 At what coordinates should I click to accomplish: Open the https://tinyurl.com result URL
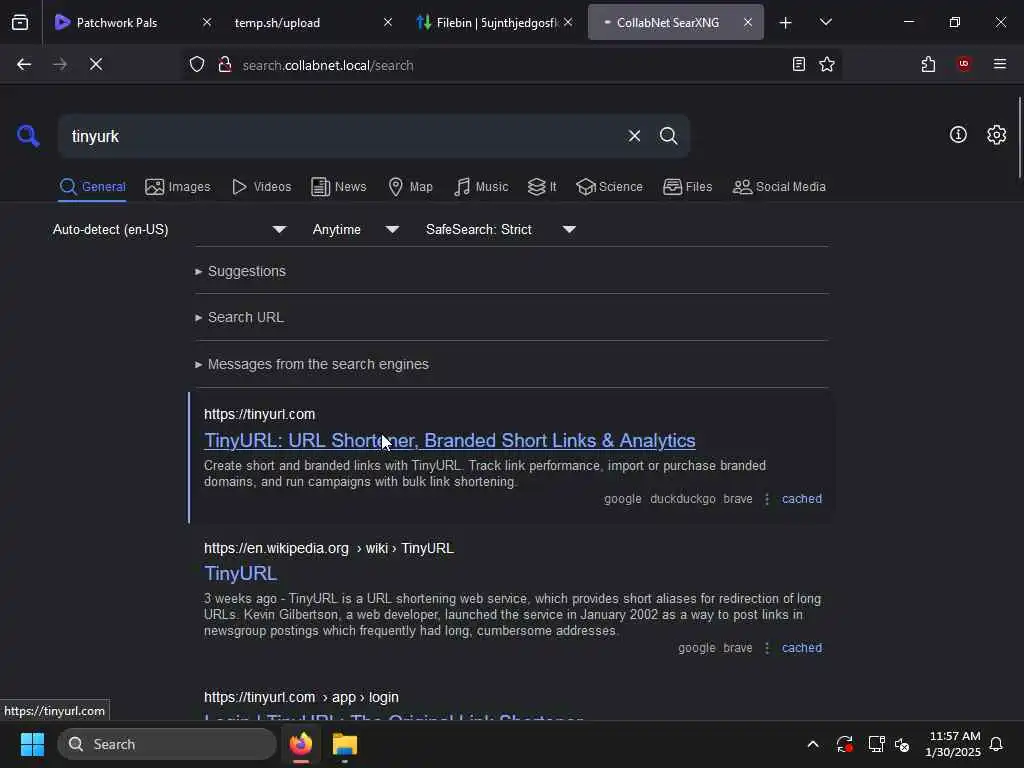(259, 414)
